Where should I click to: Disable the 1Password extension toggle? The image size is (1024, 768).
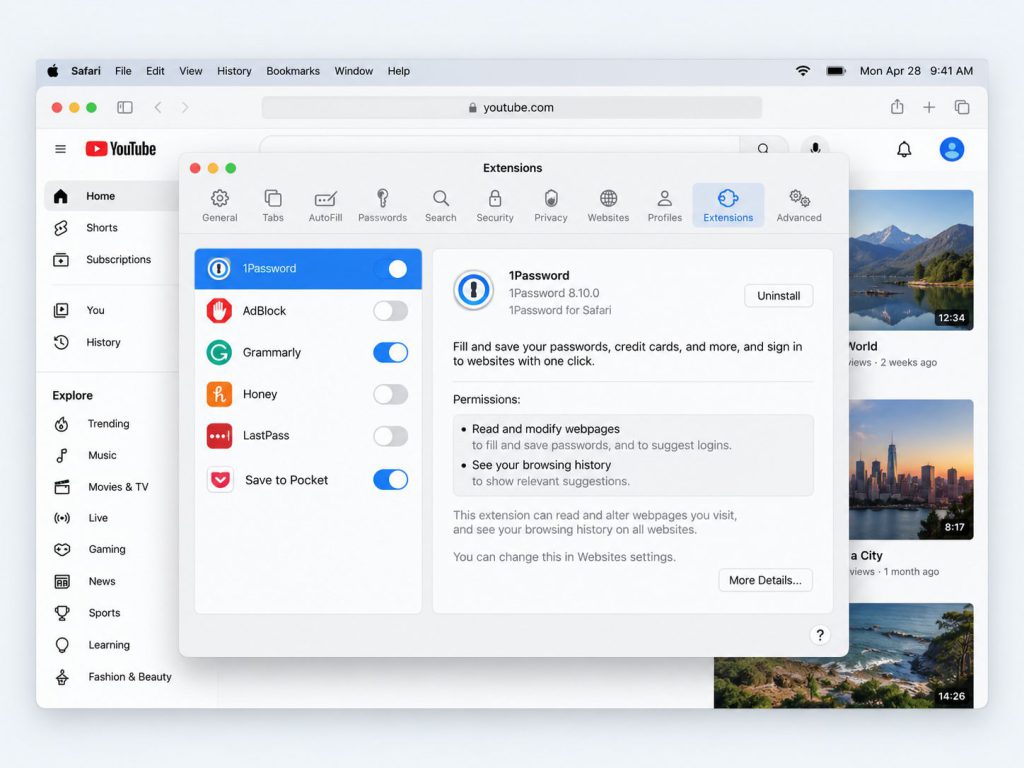(391, 269)
